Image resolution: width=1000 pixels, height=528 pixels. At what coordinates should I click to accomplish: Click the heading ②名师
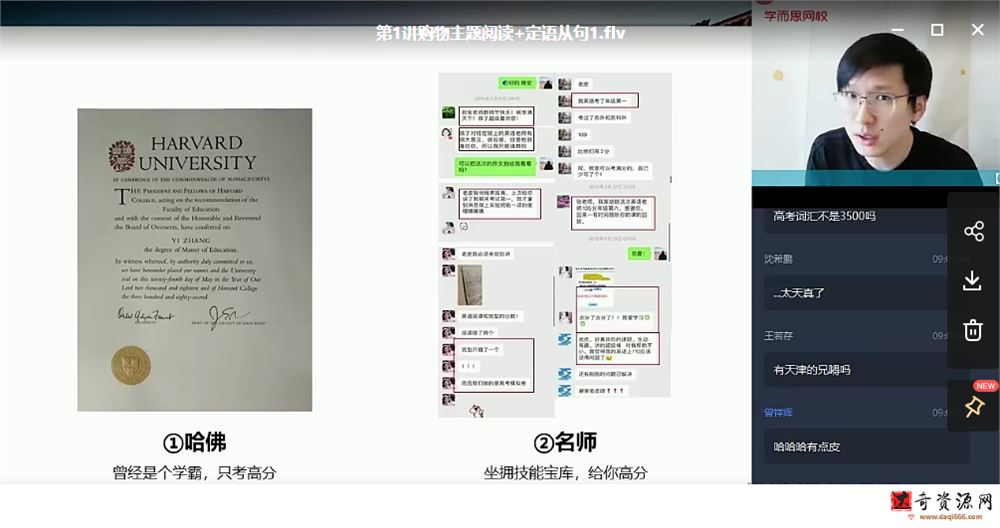(x=565, y=442)
